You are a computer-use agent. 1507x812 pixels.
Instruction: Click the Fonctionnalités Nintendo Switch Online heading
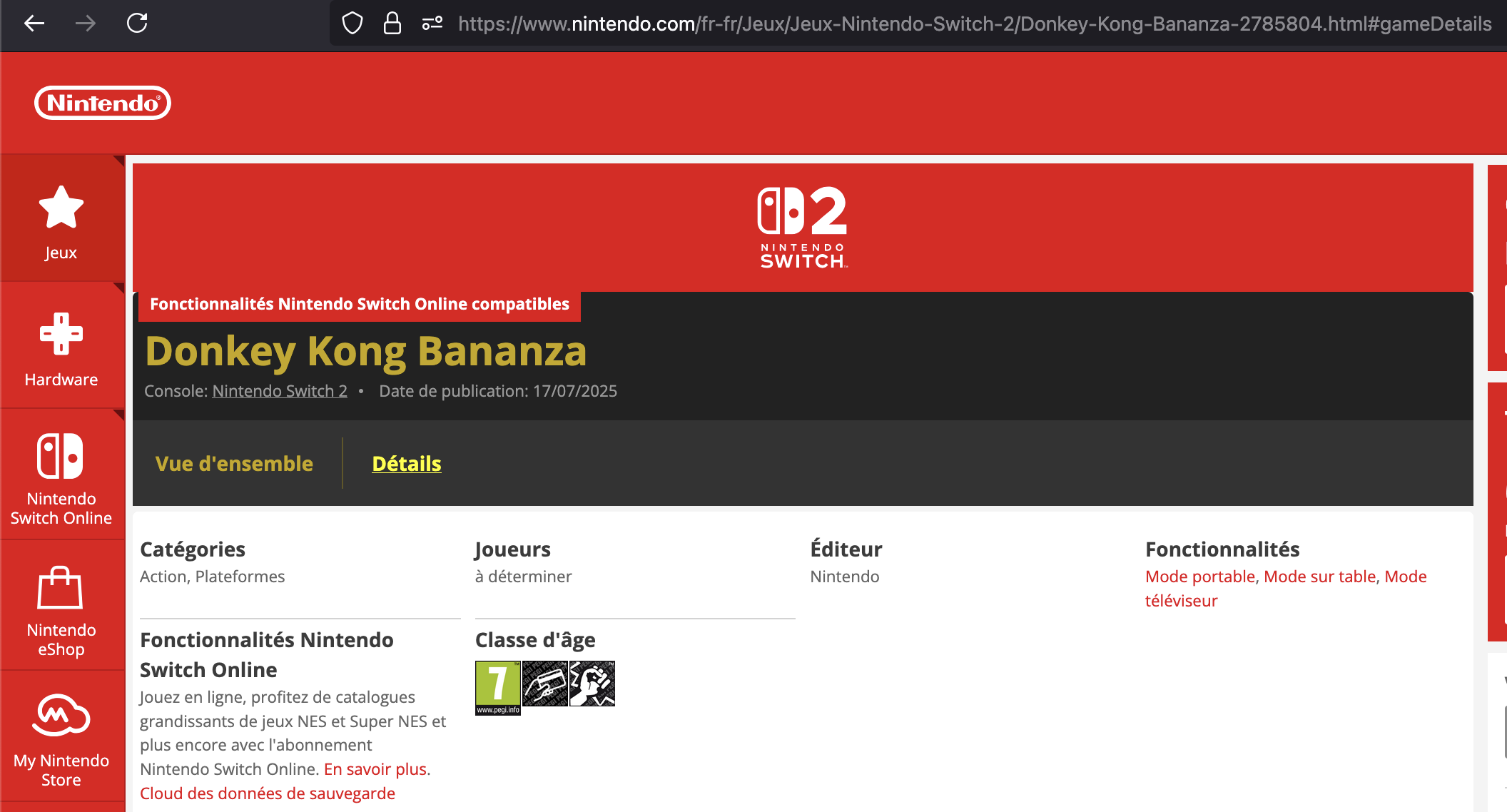point(267,655)
